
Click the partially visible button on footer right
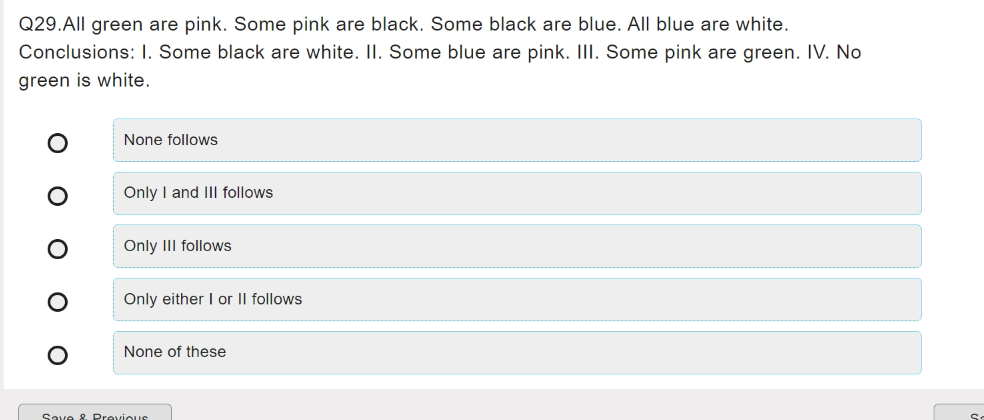(x=959, y=412)
